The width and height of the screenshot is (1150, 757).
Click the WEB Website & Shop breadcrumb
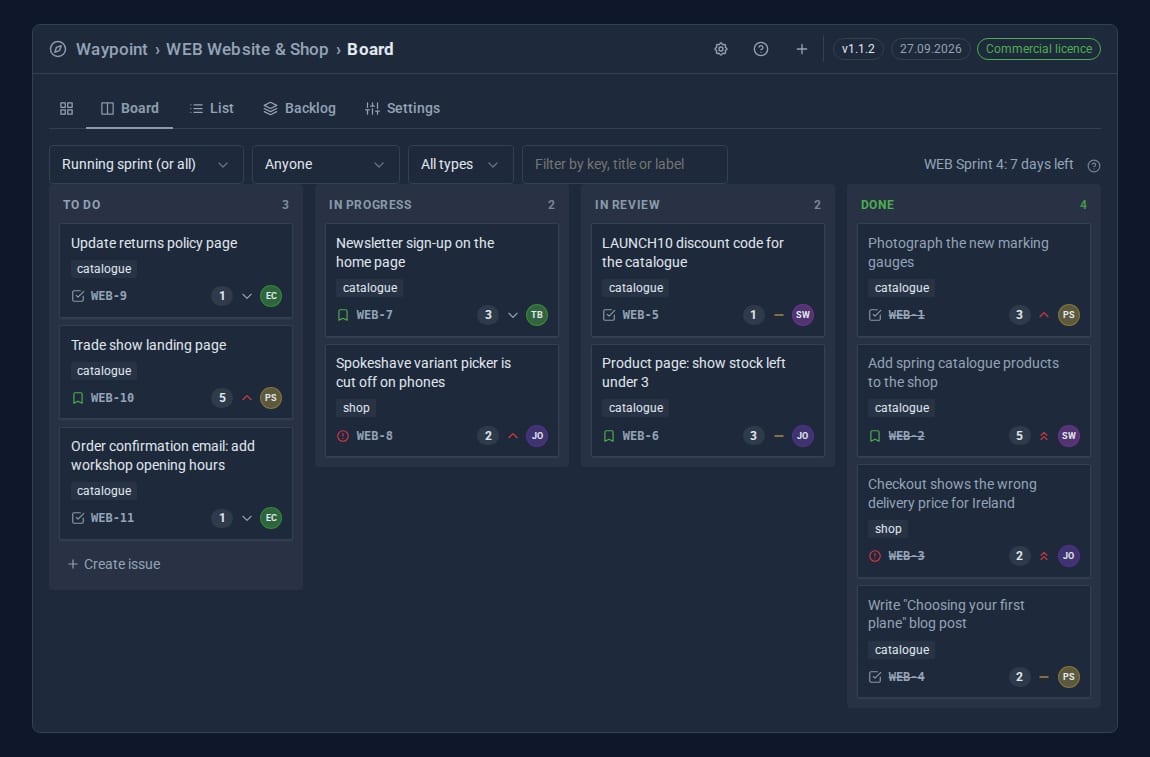[x=247, y=49]
